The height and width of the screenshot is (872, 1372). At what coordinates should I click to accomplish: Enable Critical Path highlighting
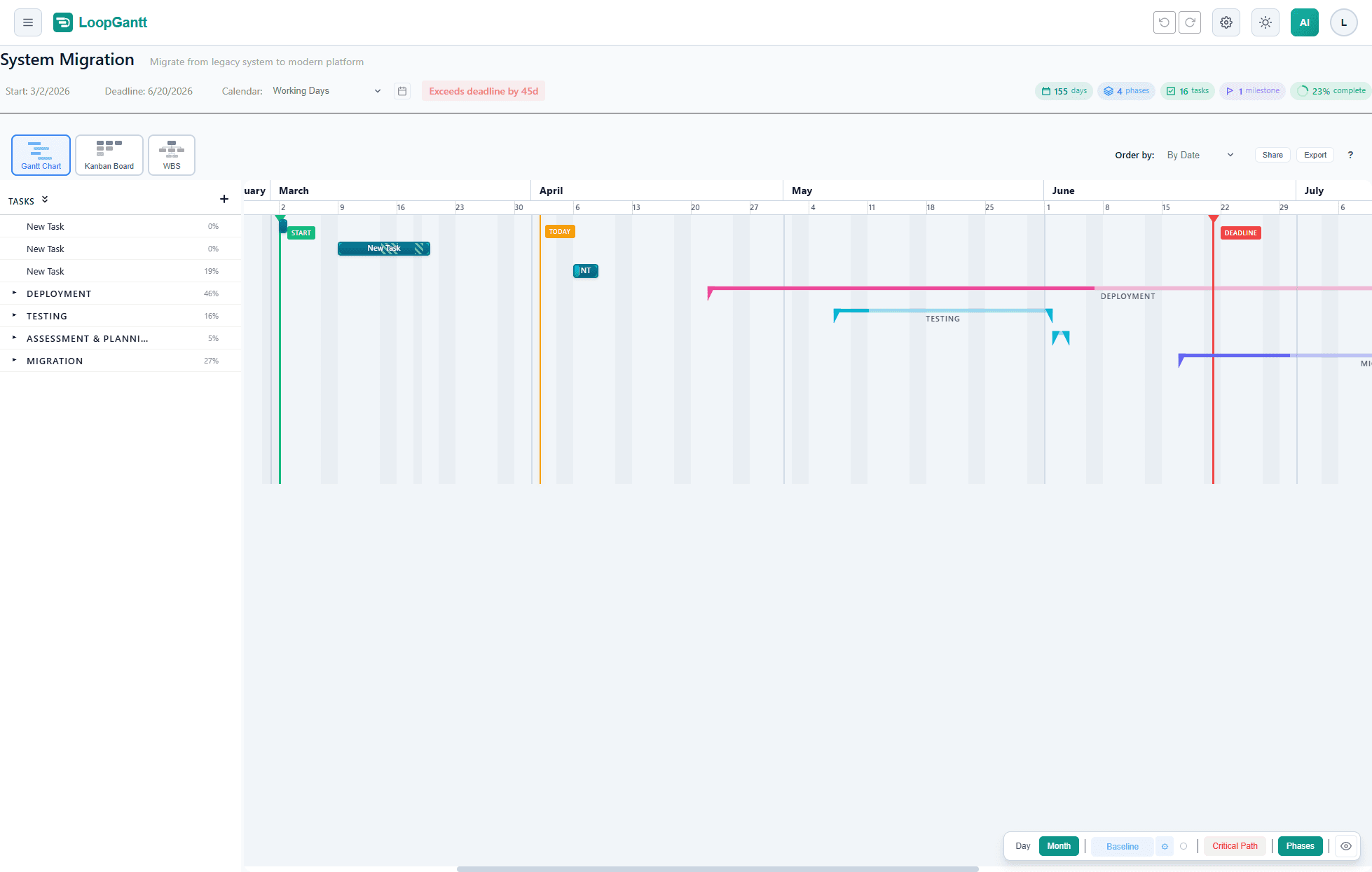tap(1235, 846)
